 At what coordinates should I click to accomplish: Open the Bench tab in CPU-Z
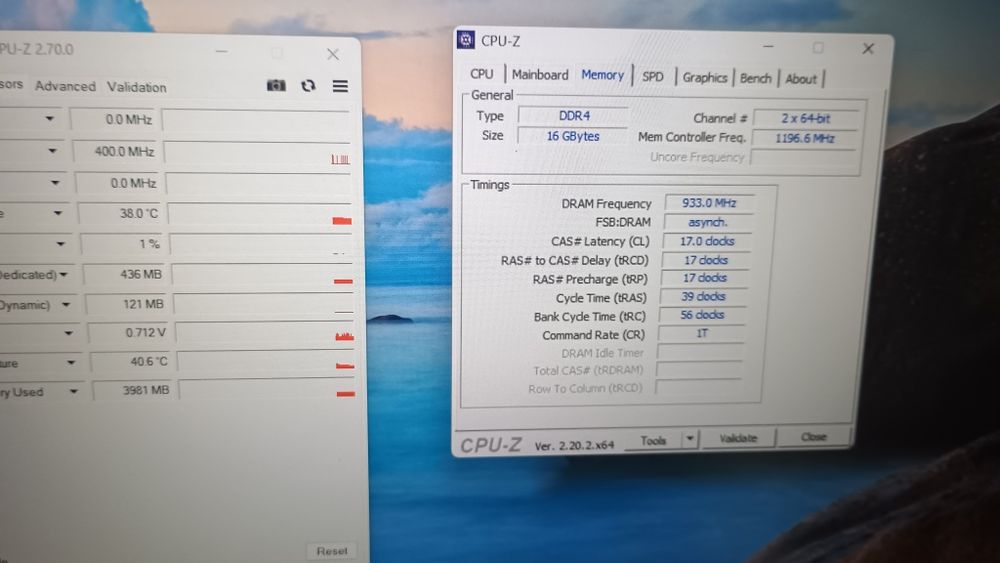pyautogui.click(x=755, y=78)
